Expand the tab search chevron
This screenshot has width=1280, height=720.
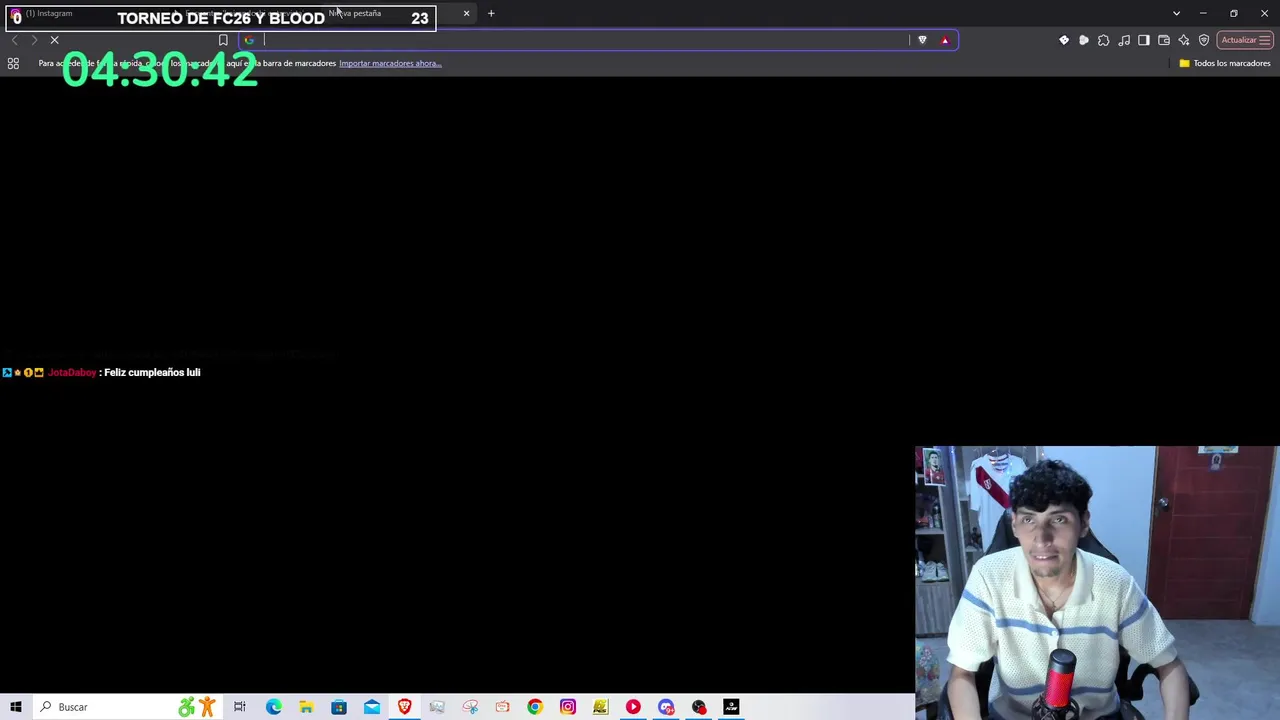(1176, 13)
